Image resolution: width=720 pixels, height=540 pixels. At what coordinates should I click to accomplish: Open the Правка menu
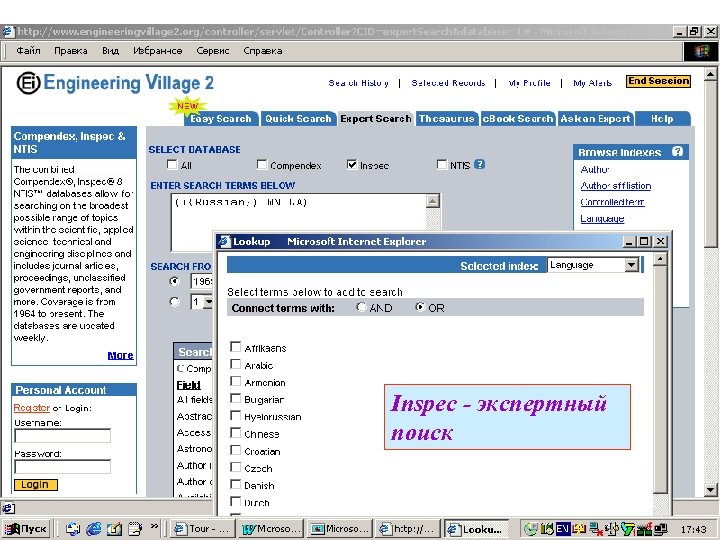[x=70, y=51]
